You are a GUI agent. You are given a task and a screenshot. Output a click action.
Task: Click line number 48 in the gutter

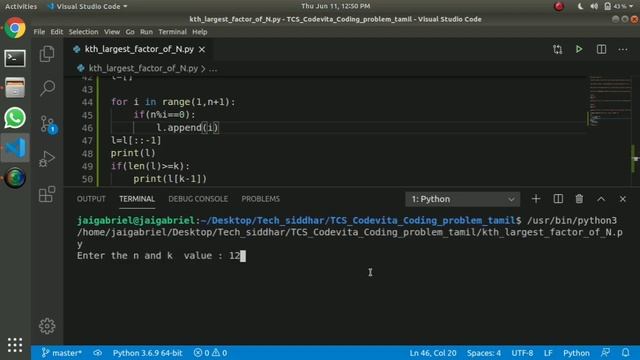point(87,153)
